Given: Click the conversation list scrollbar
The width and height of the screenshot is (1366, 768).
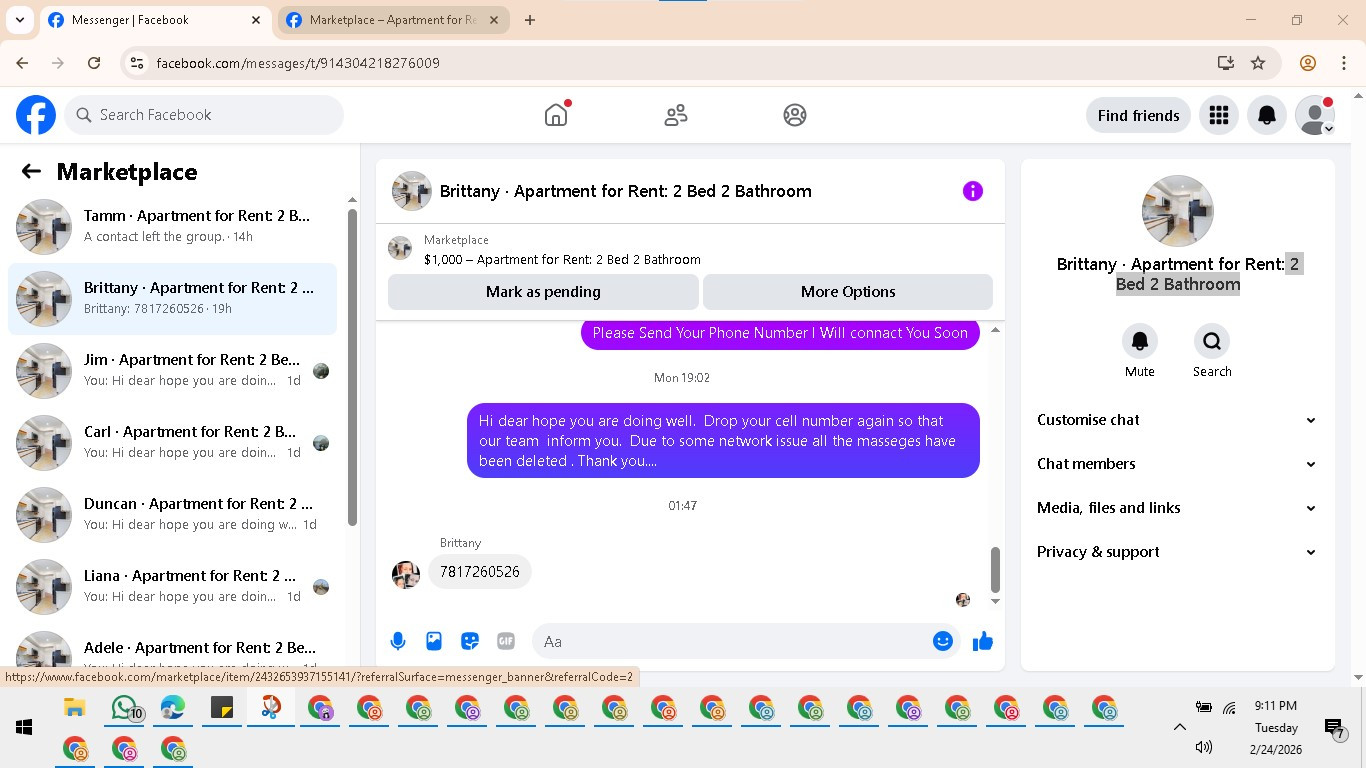Looking at the screenshot, I should [x=352, y=366].
